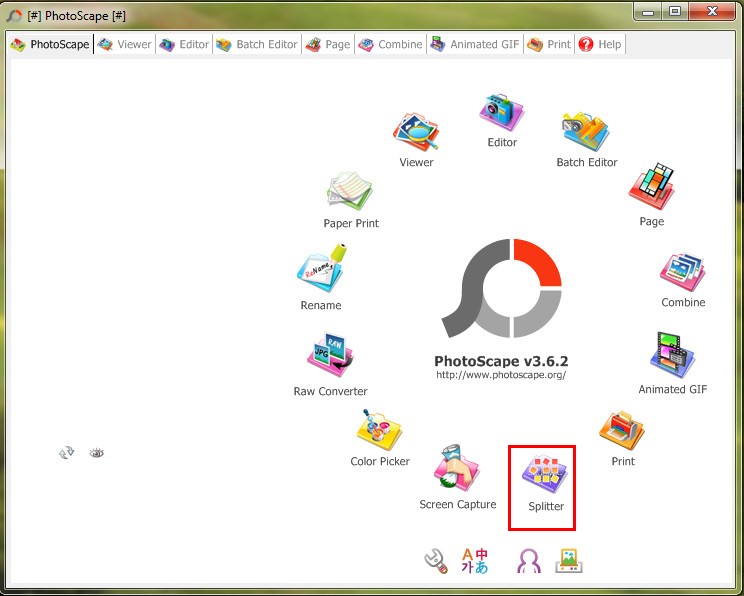Open the photoscape.org website link
The height and width of the screenshot is (596, 744).
(x=501, y=375)
